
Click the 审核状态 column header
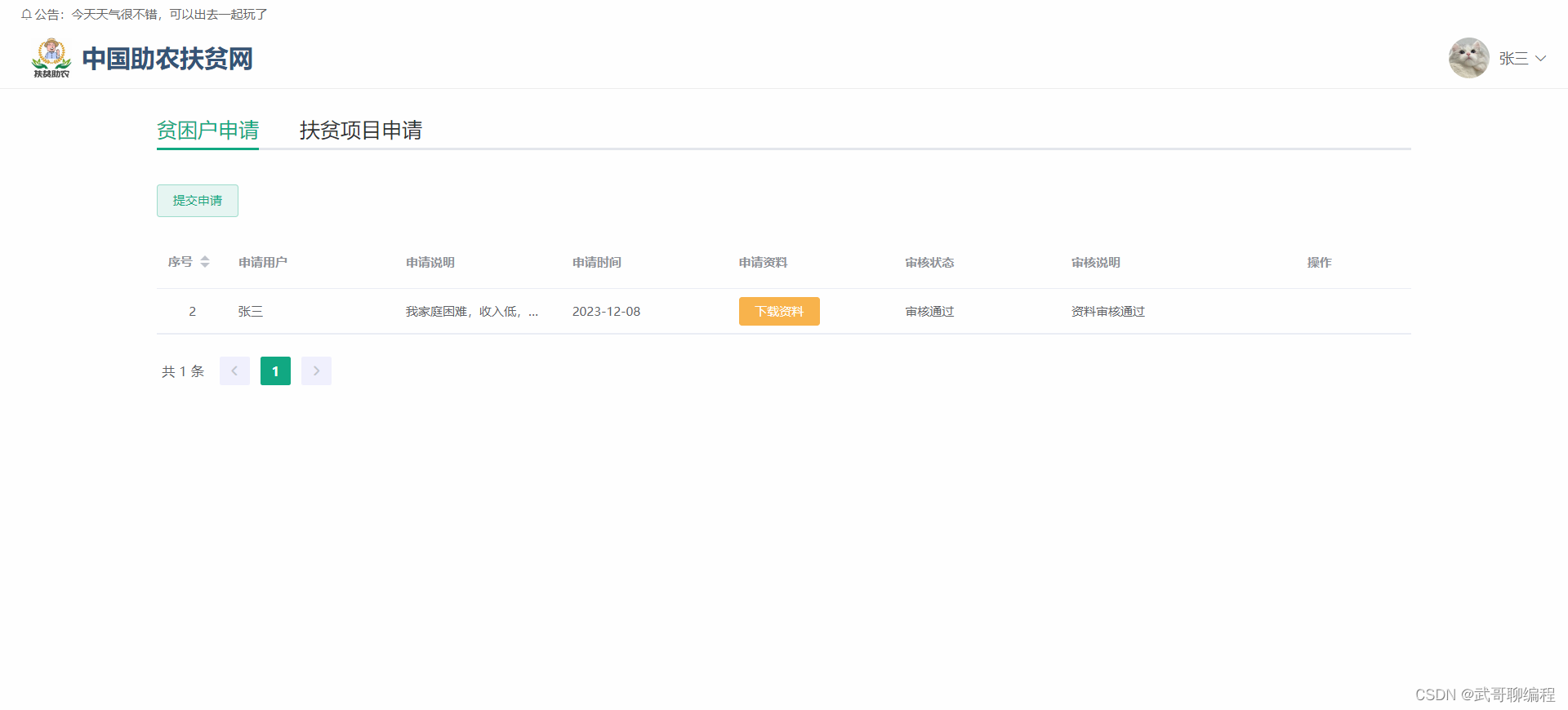coord(929,262)
